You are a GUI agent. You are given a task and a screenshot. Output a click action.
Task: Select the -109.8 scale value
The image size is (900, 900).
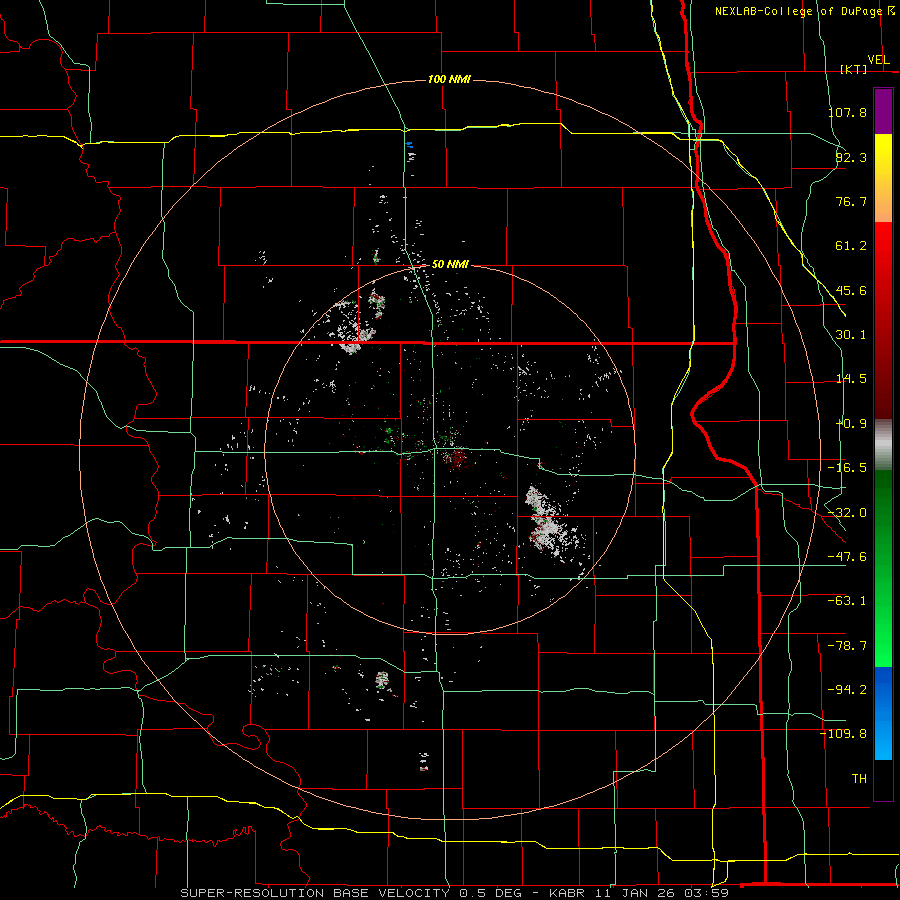click(843, 734)
